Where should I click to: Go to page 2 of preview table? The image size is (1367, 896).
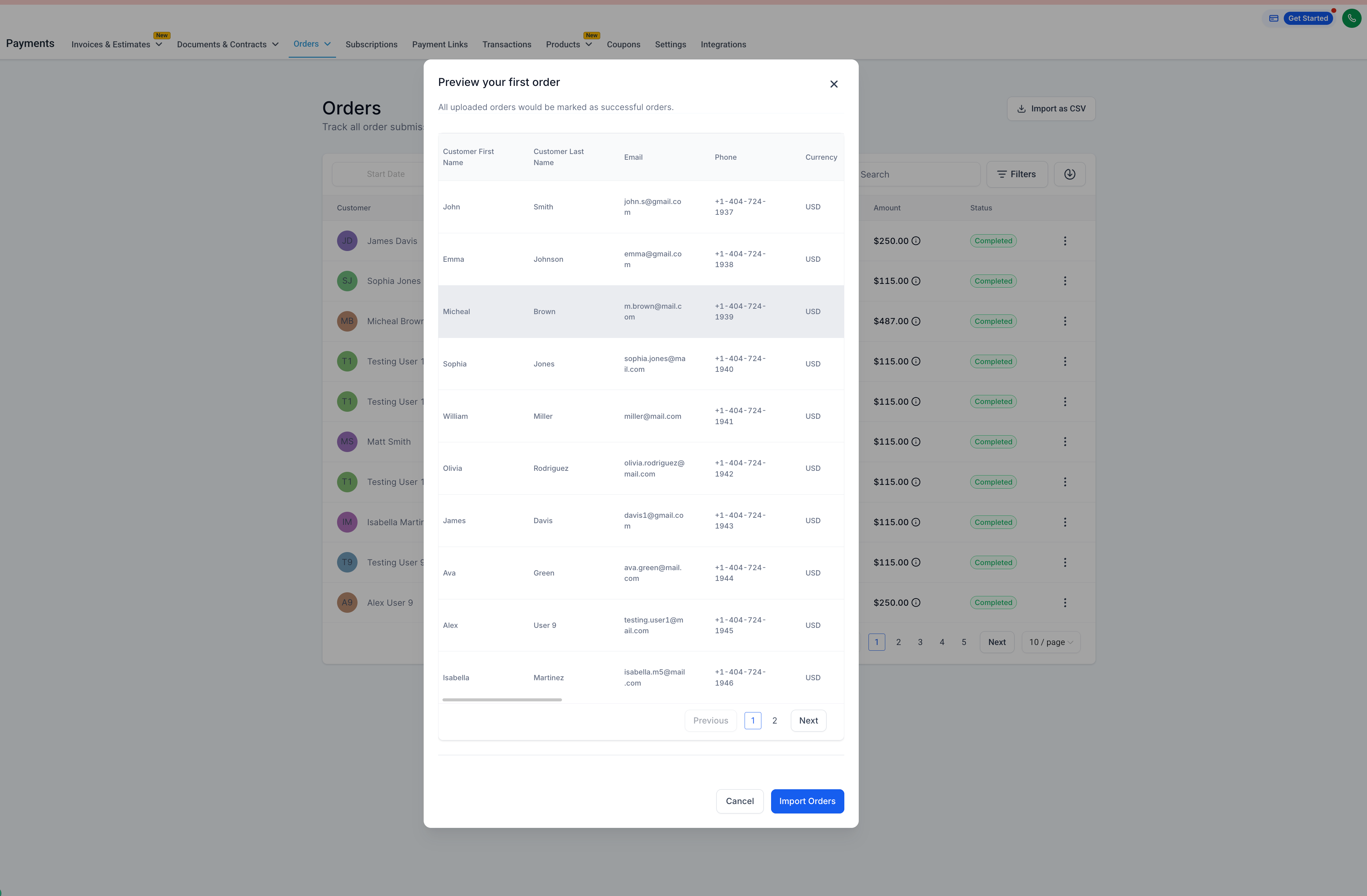tap(774, 720)
